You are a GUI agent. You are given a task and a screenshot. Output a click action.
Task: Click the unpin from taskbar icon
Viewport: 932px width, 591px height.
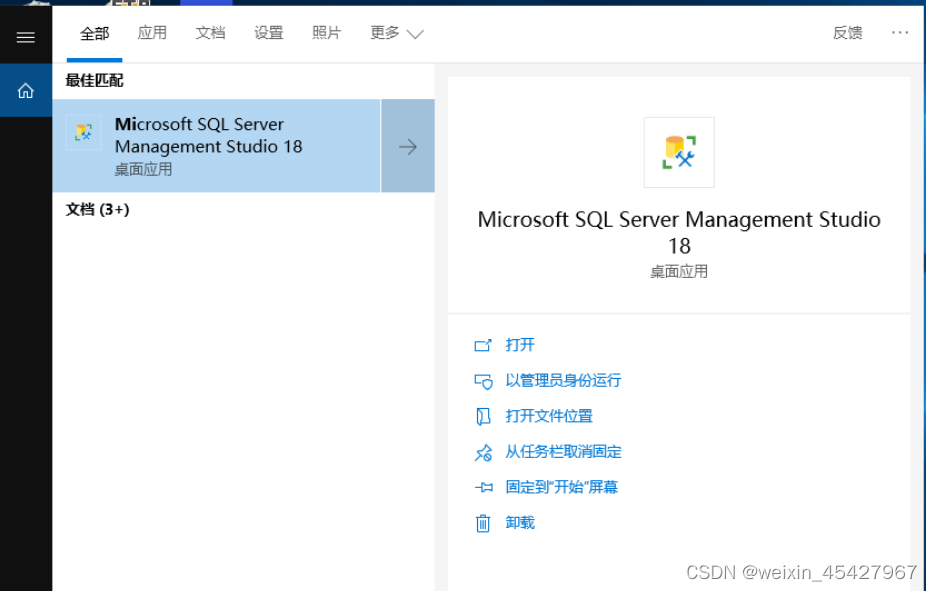[x=483, y=452]
